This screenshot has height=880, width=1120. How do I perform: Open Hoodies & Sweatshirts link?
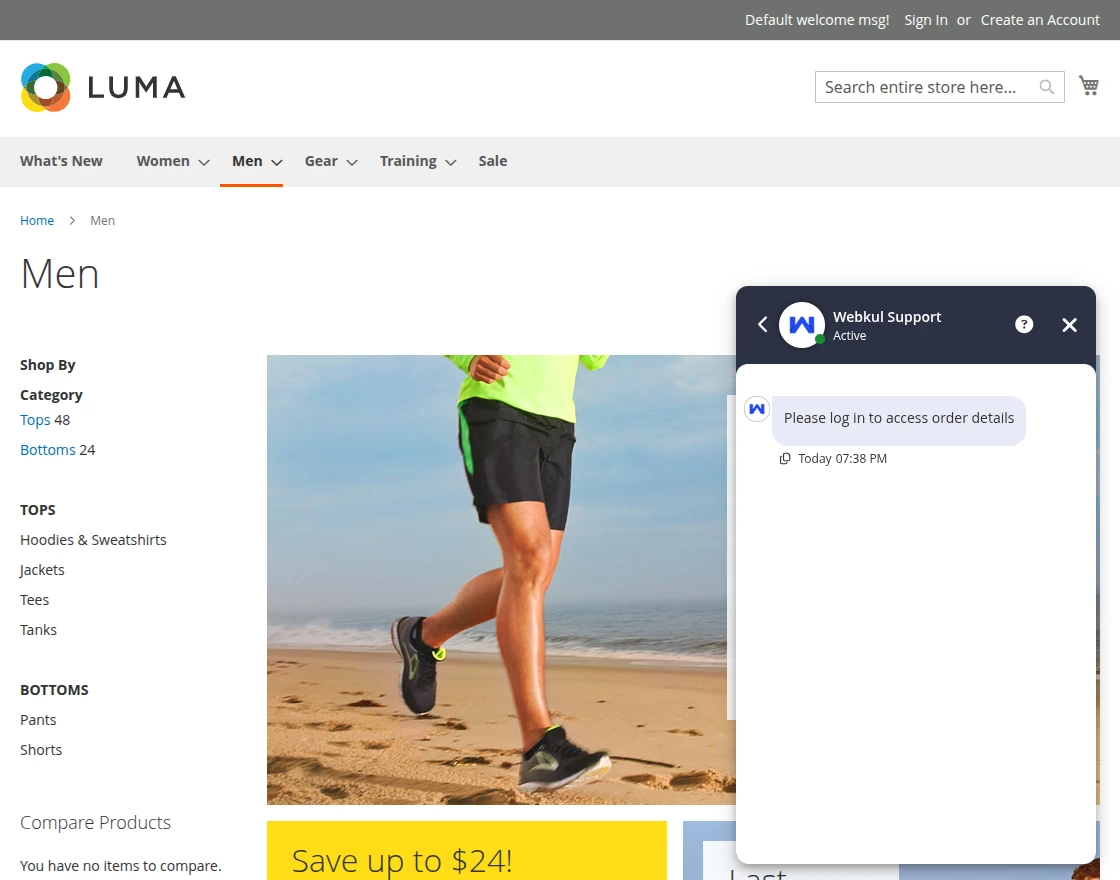pyautogui.click(x=93, y=540)
